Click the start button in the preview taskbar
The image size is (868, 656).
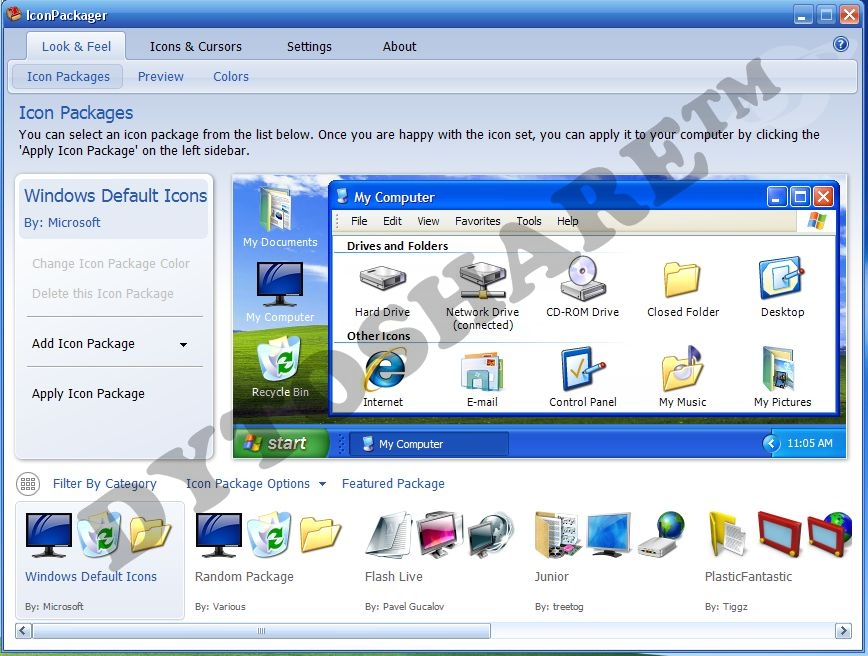(281, 443)
